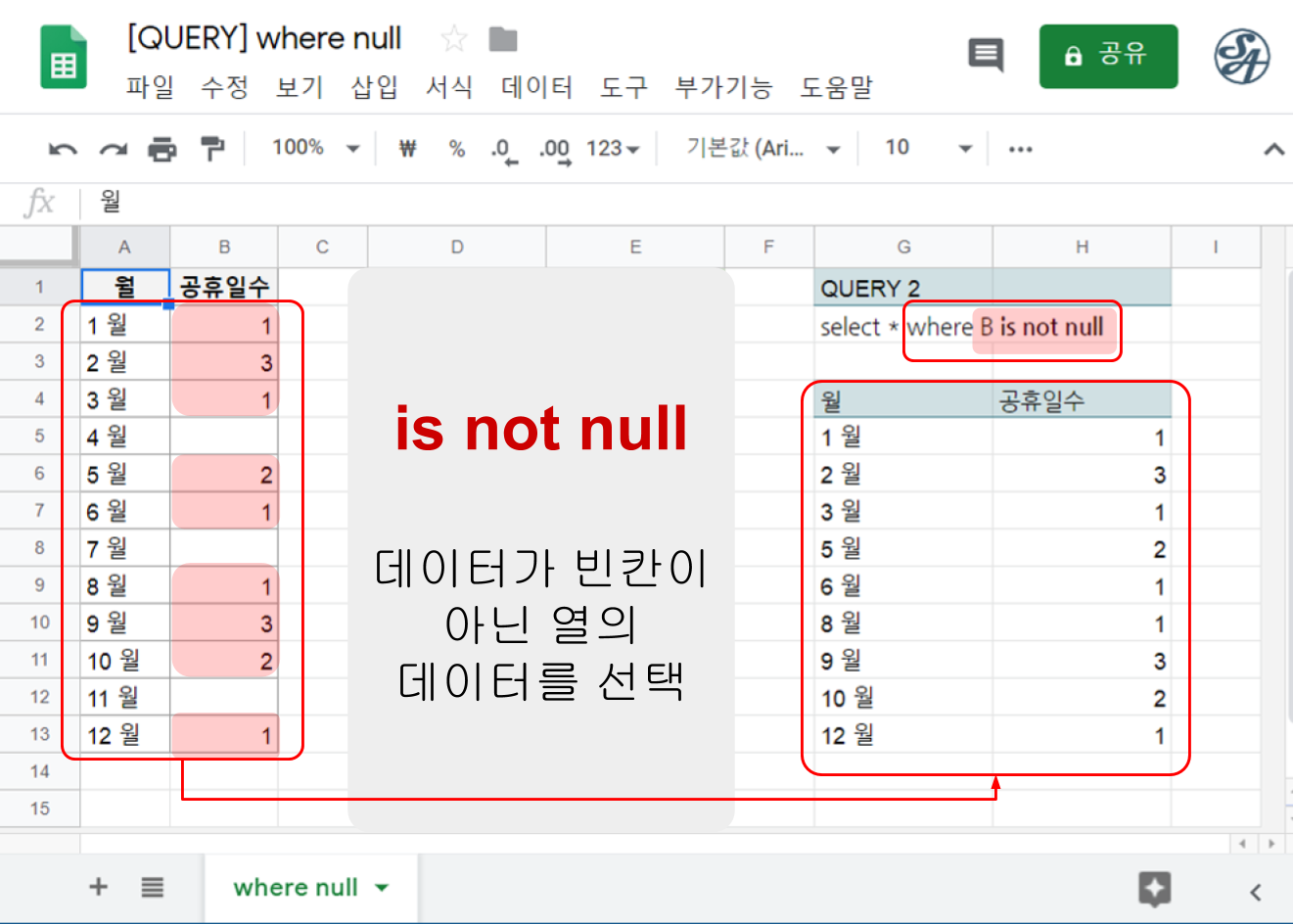Screen dimensions: 1293x924
Task: Open the all sheets list
Action: pos(153,887)
